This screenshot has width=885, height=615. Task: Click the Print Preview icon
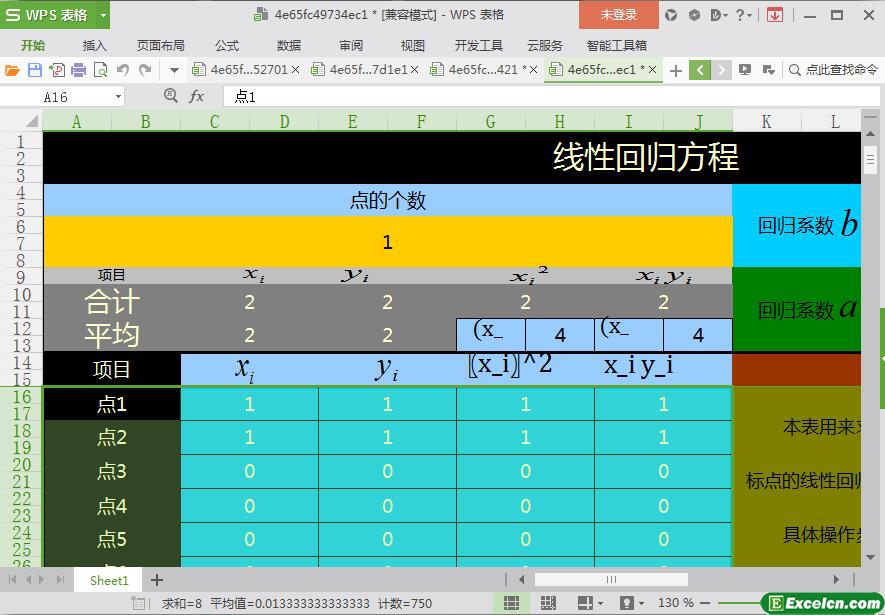(x=100, y=70)
